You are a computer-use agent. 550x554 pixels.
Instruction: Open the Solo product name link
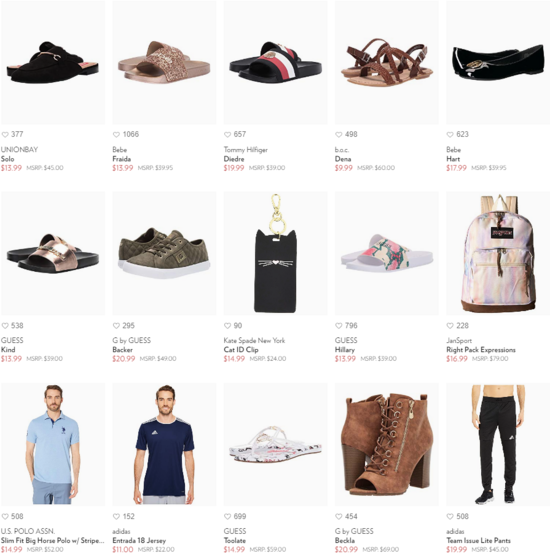coord(7,159)
